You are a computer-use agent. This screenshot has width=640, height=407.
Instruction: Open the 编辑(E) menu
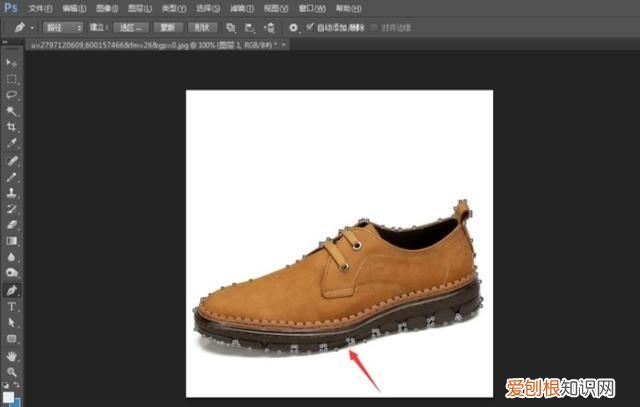tap(74, 9)
